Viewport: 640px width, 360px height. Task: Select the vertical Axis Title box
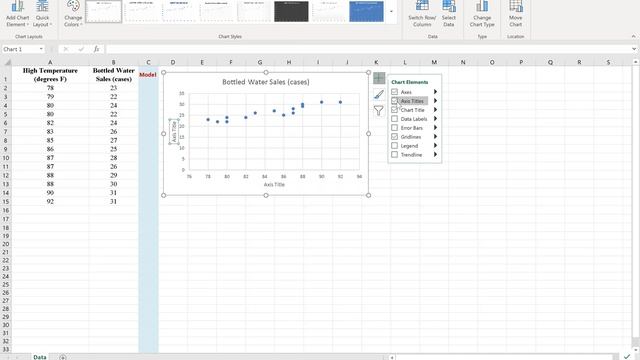tap(174, 132)
